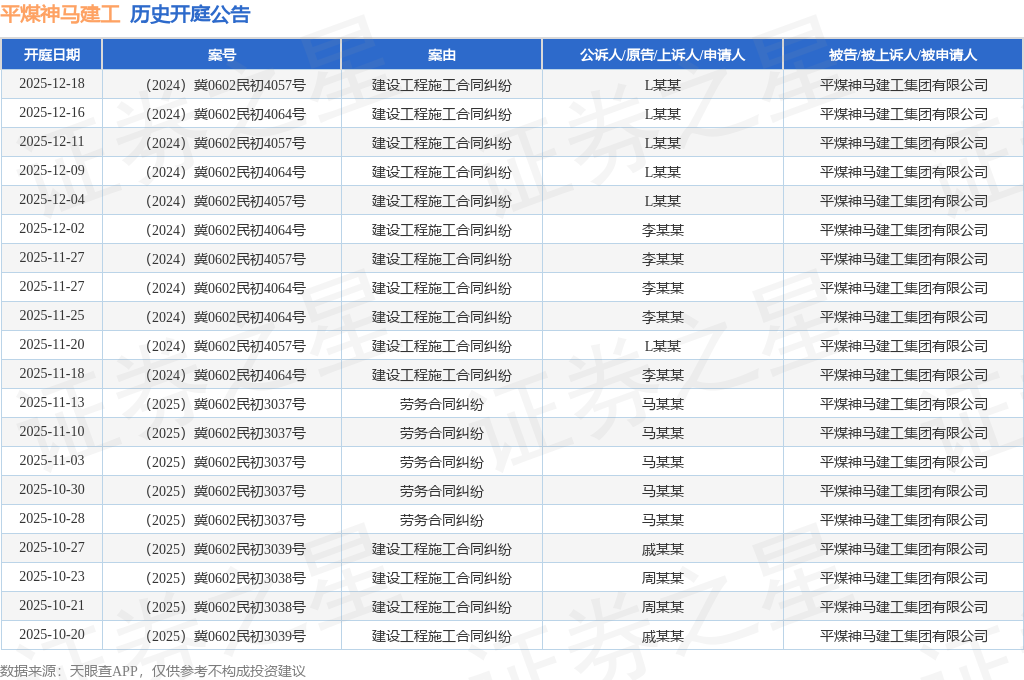The width and height of the screenshot is (1024, 680).
Task: Select the date cell 2025-10-20
Action: pyautogui.click(x=52, y=634)
